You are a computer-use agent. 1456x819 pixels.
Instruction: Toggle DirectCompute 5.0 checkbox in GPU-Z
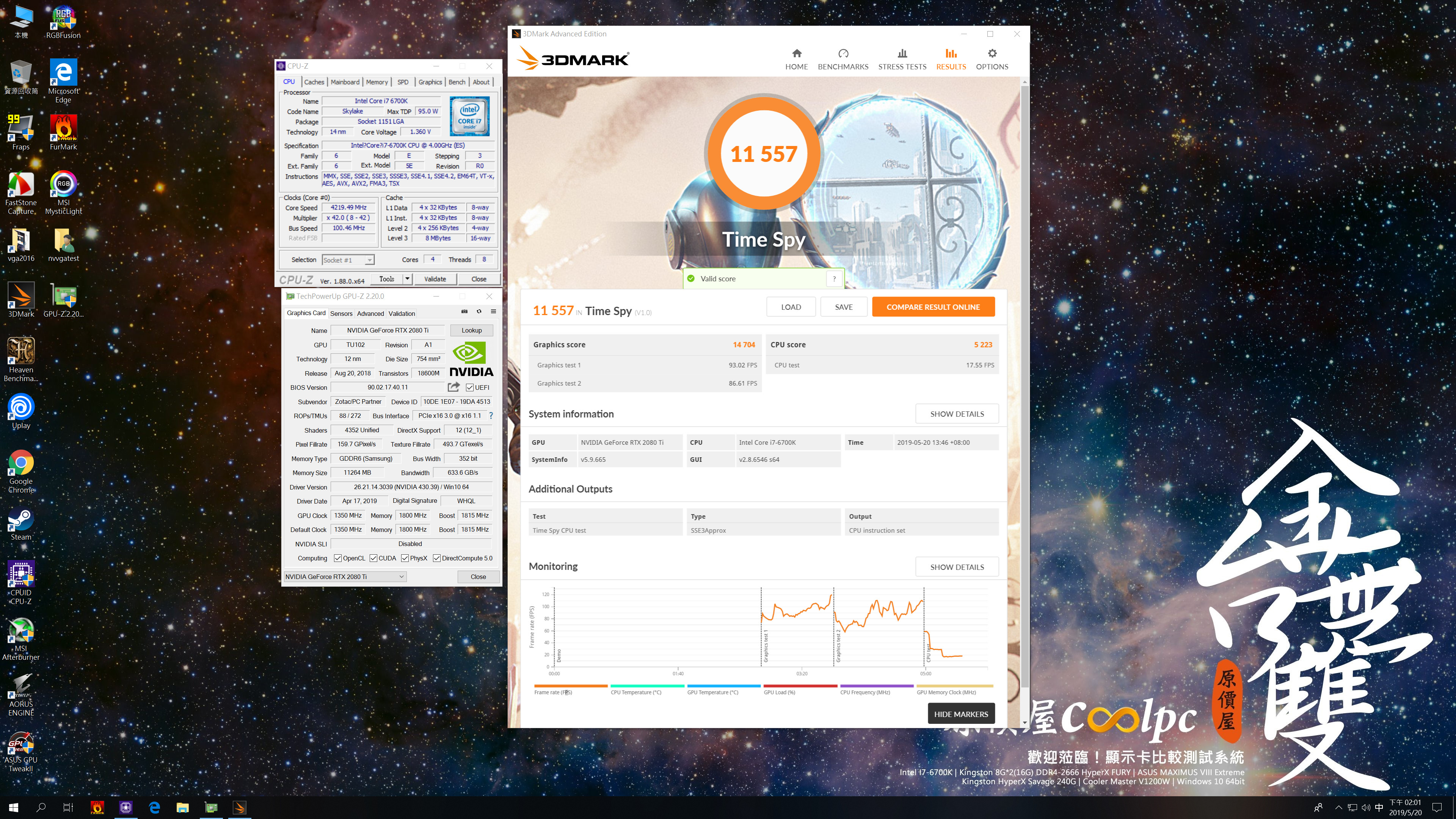[437, 559]
